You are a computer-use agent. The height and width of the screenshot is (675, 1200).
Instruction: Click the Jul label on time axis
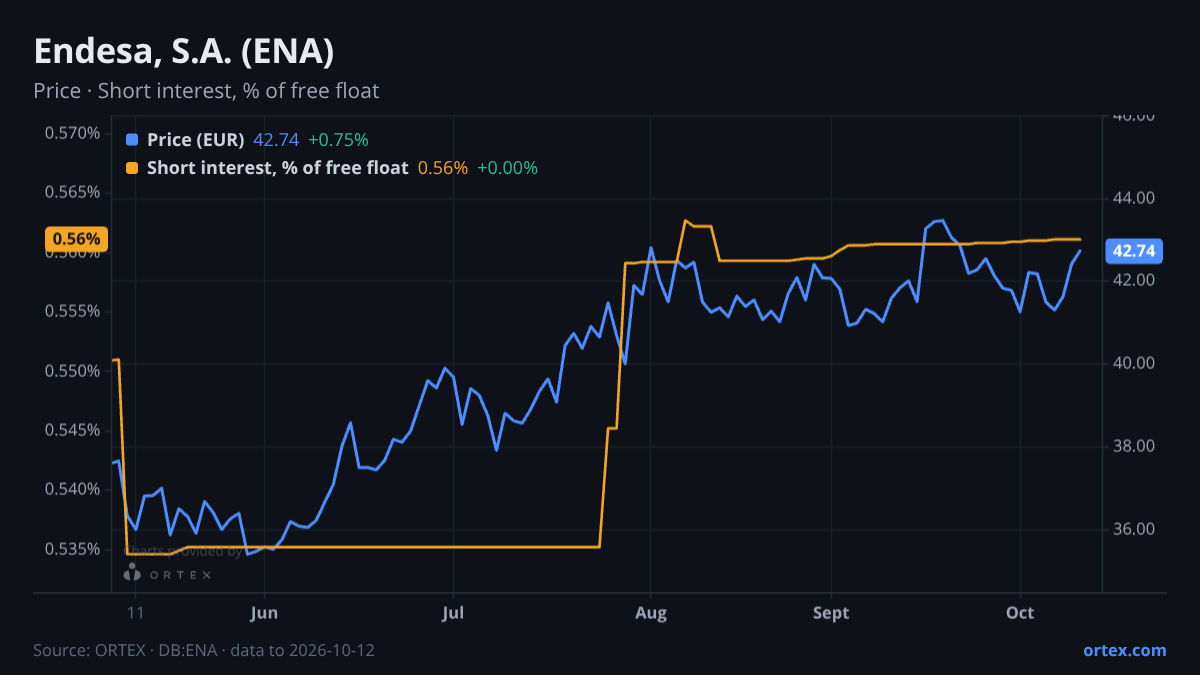(453, 613)
